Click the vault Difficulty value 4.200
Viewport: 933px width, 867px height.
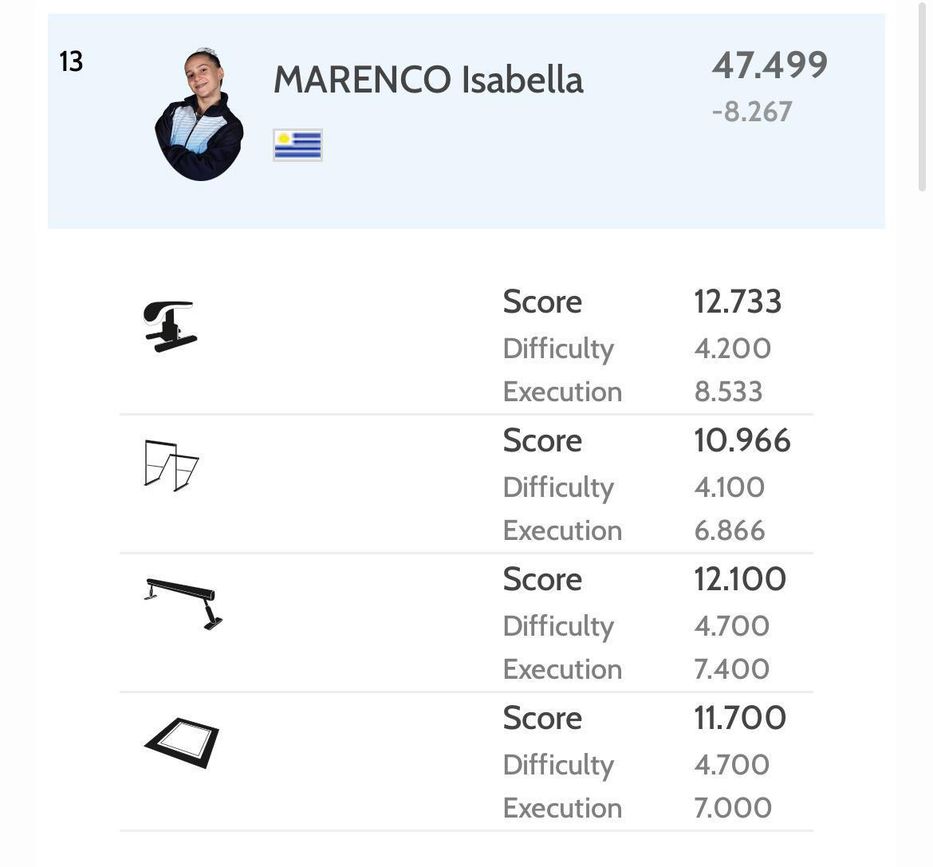point(732,348)
